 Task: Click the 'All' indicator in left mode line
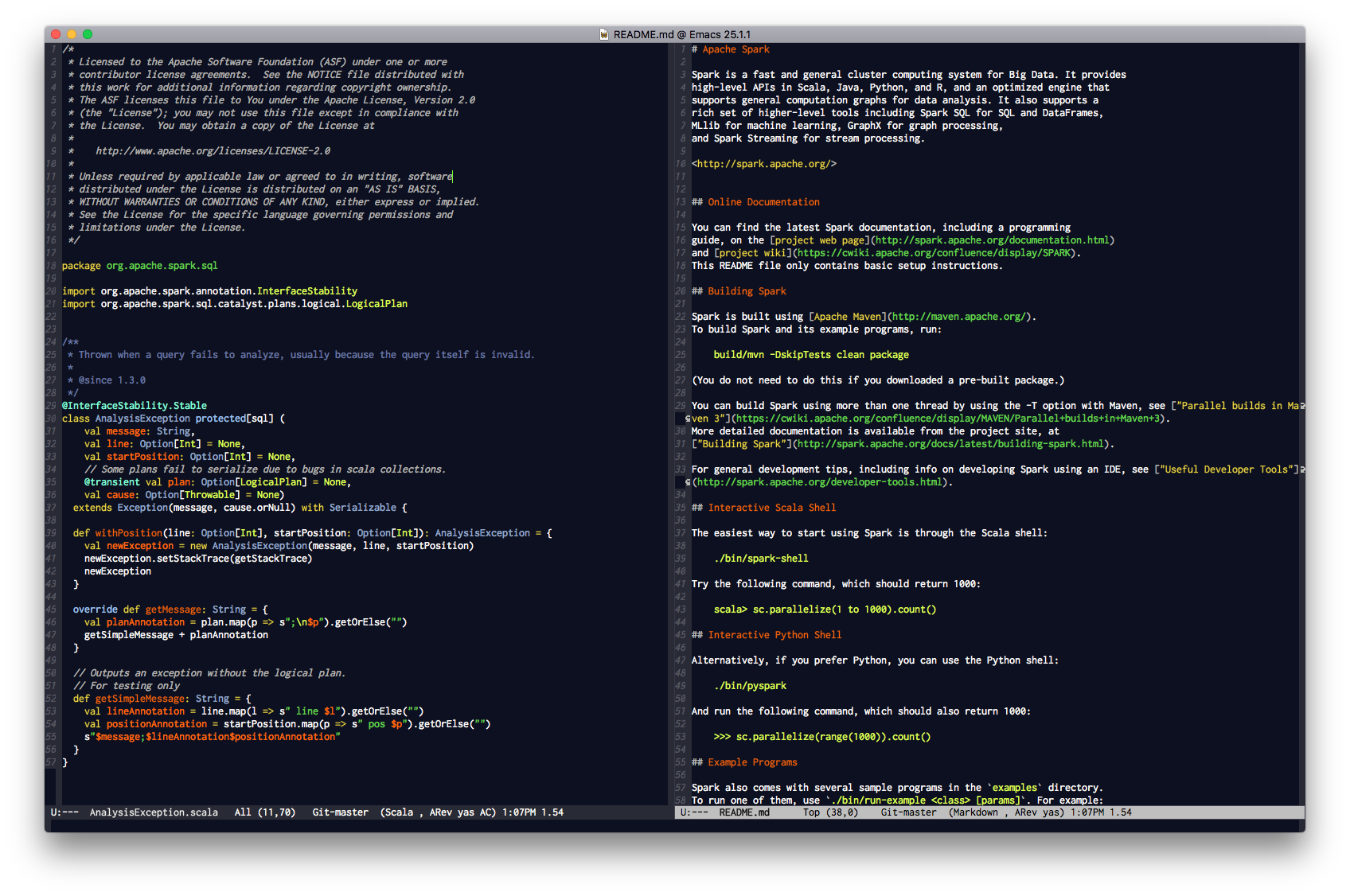[243, 812]
